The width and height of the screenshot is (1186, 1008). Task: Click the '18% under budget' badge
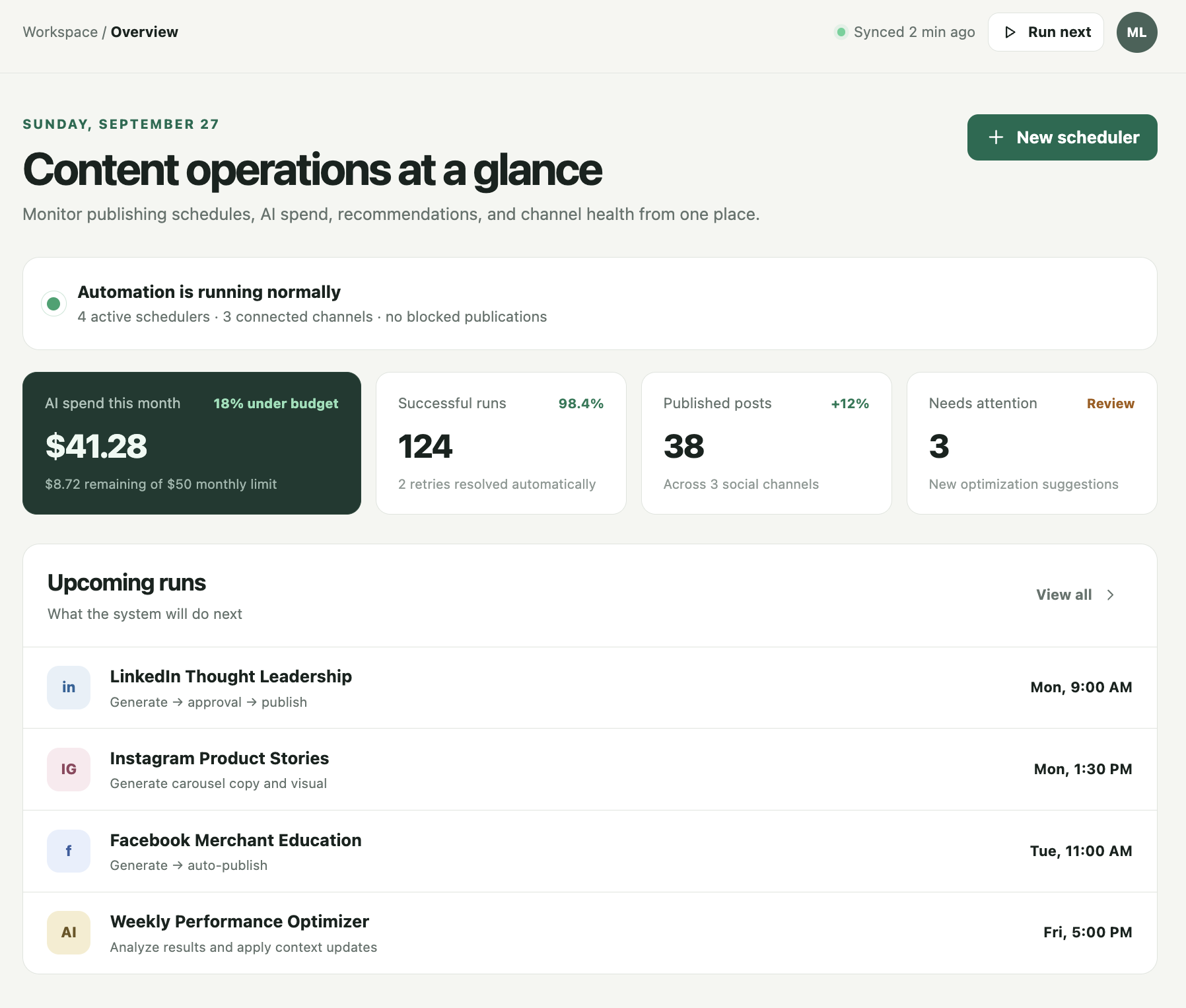pyautogui.click(x=275, y=404)
